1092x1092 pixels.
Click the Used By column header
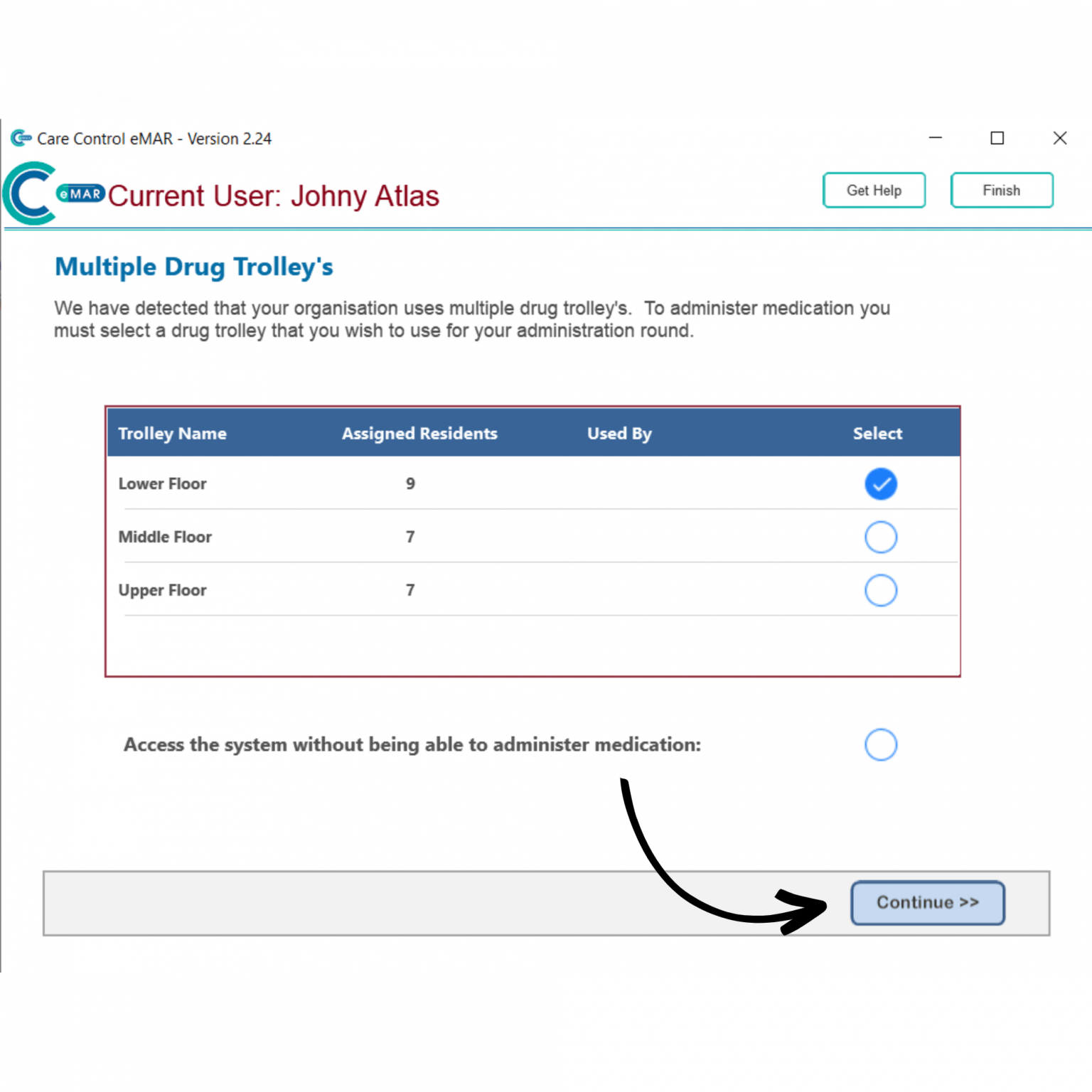coord(619,434)
